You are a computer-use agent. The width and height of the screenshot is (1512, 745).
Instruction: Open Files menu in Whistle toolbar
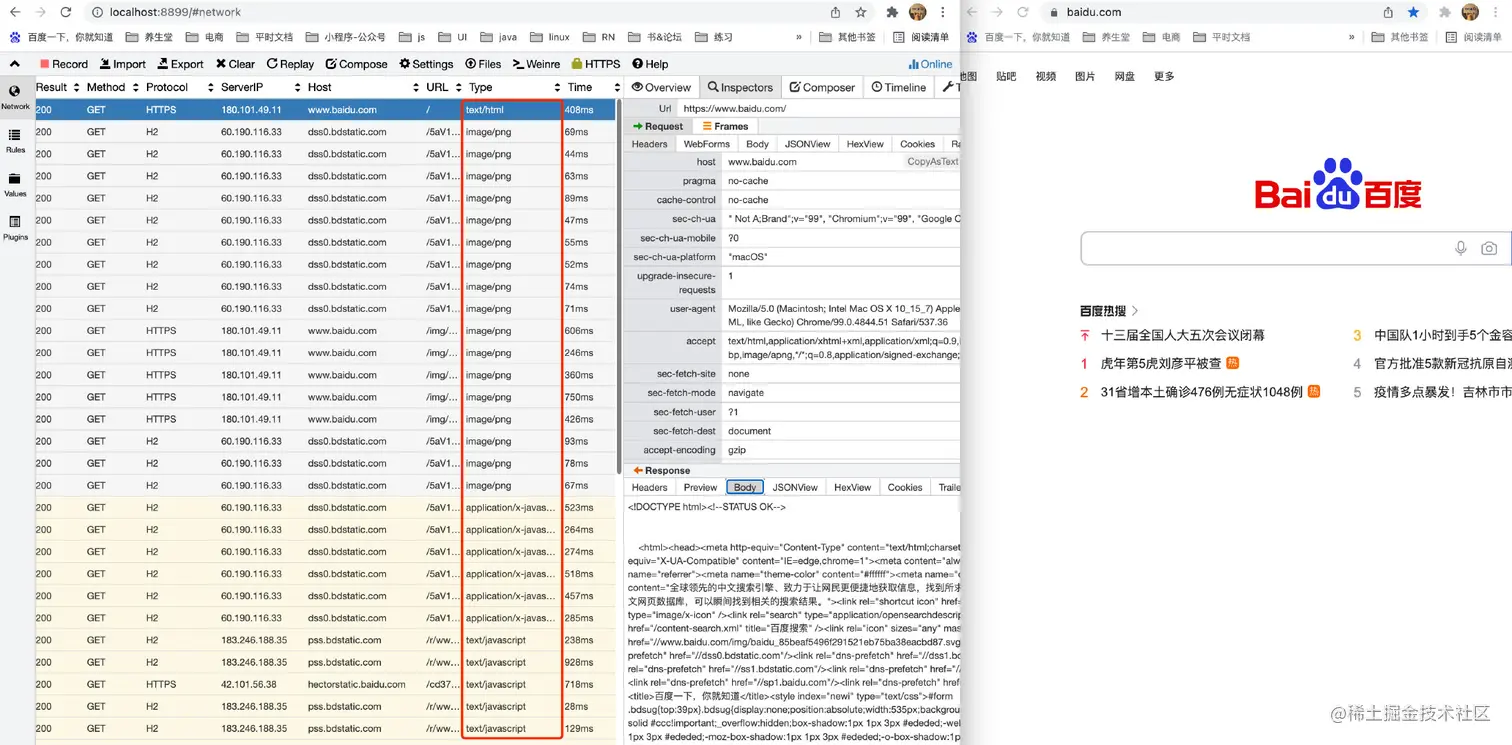tap(483, 64)
